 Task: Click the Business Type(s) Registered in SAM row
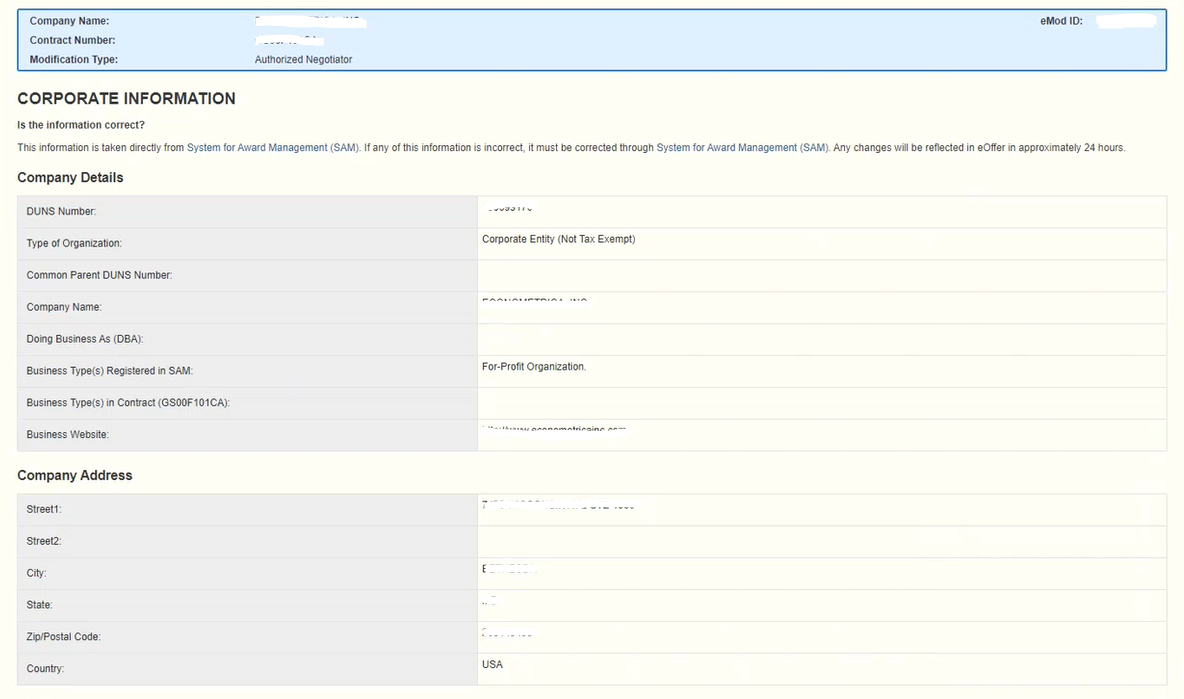tap(533, 367)
